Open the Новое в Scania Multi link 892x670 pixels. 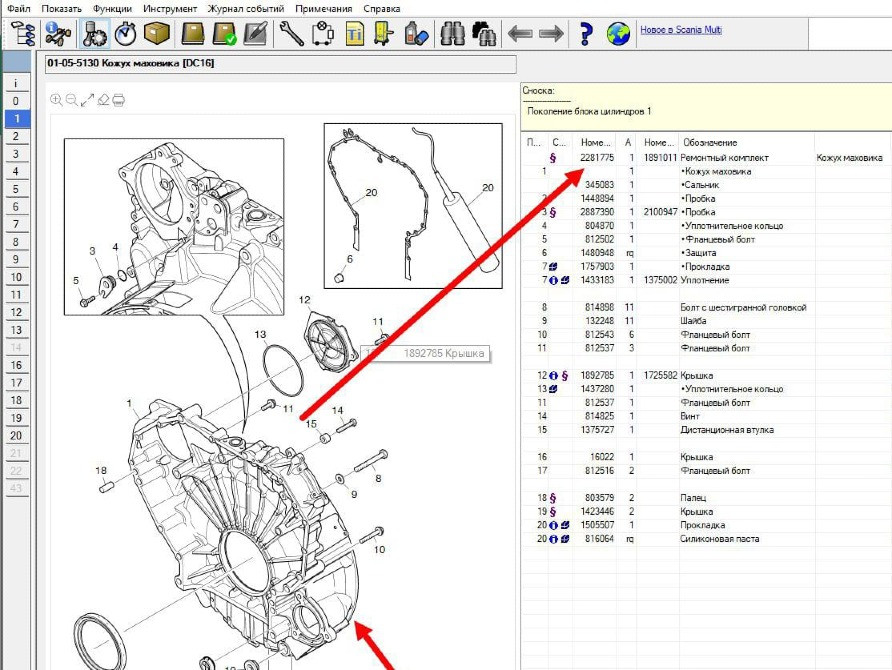coord(680,30)
